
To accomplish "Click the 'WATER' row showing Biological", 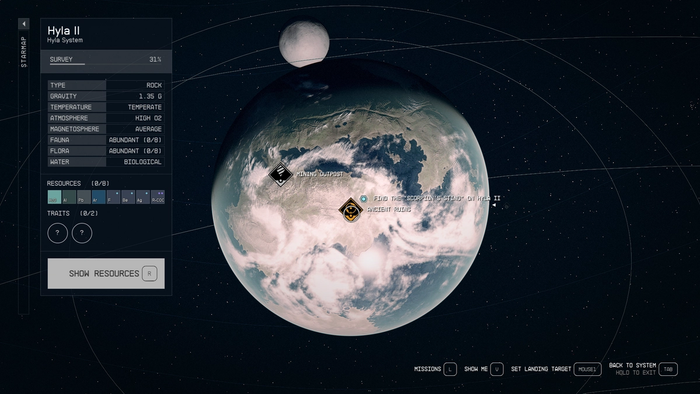I will (106, 162).
